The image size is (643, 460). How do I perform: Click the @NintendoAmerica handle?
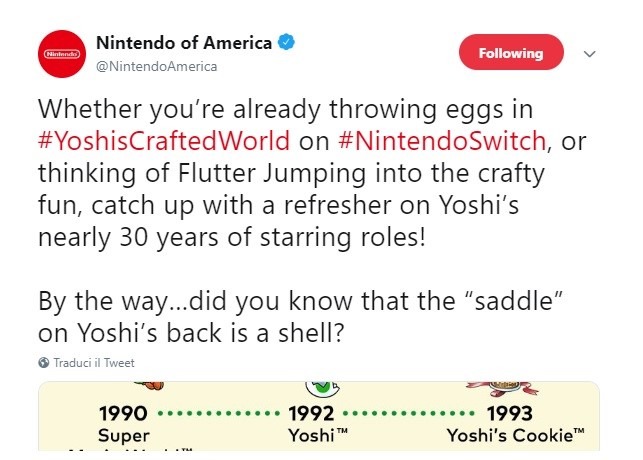[156, 66]
